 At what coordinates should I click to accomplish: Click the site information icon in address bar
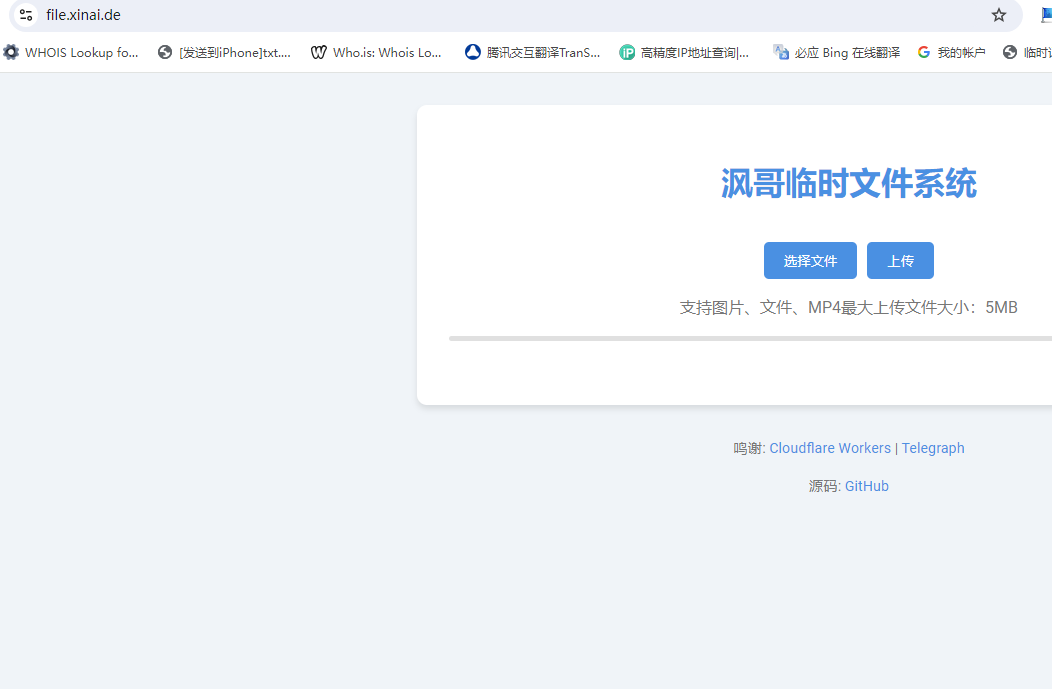point(26,15)
